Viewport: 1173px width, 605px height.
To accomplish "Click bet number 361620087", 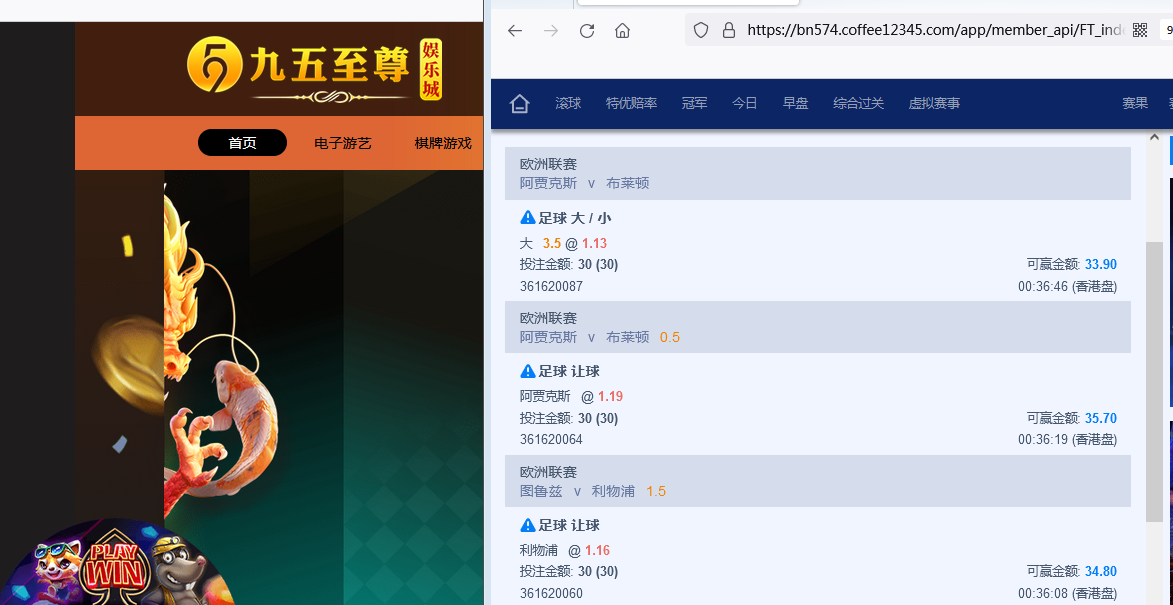I will 551,286.
